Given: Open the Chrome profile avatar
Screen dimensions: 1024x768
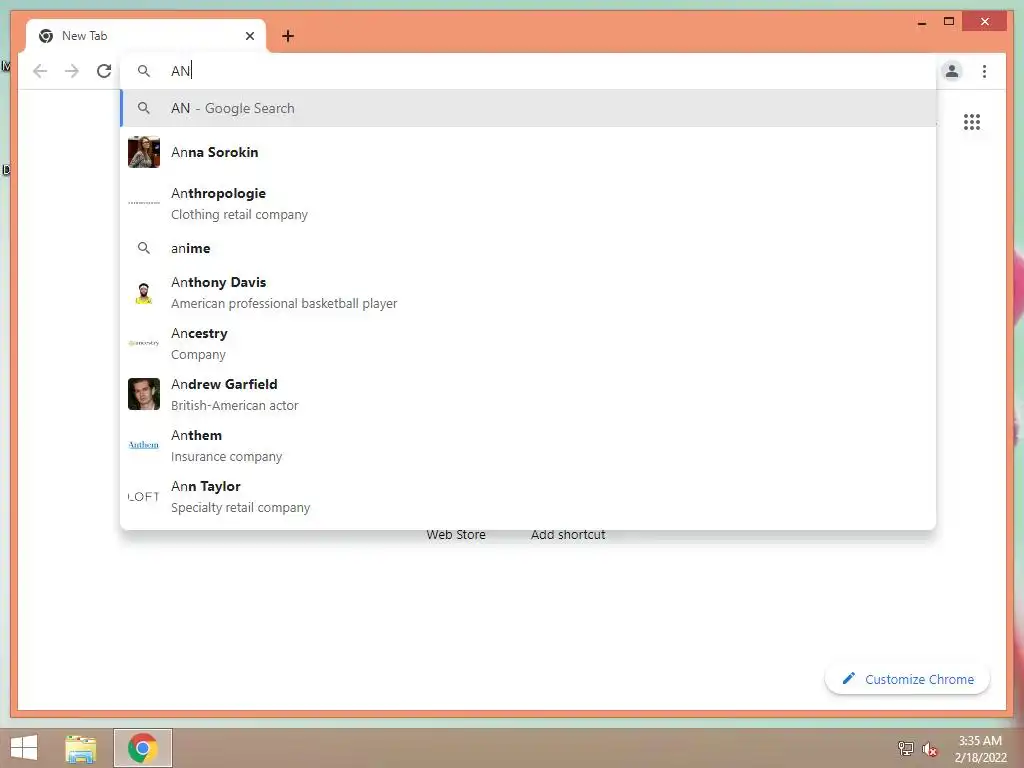Looking at the screenshot, I should [952, 71].
